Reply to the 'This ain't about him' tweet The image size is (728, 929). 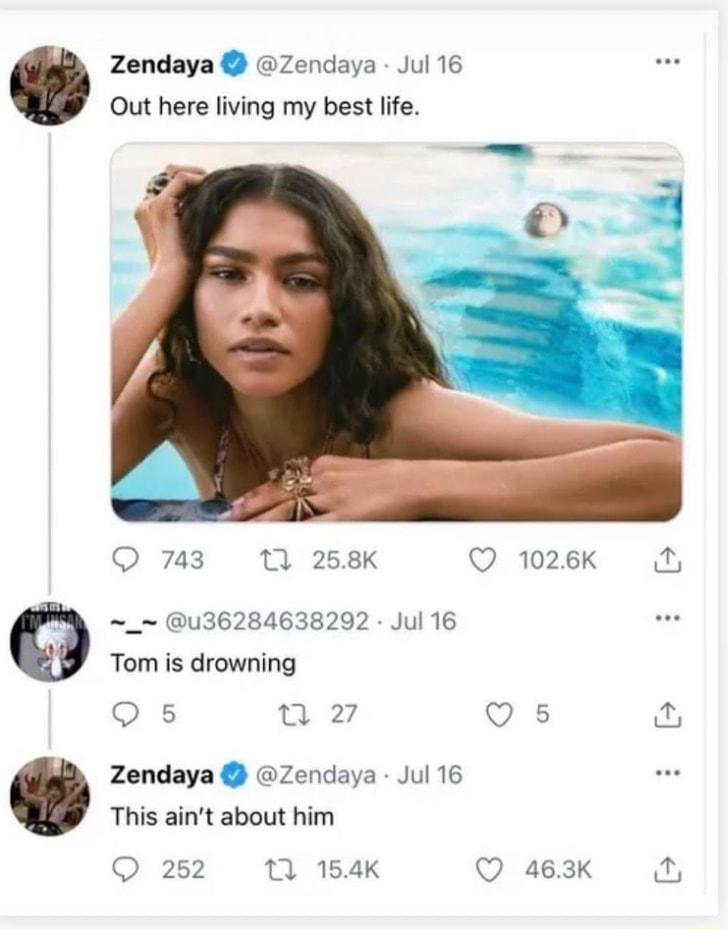[x=125, y=867]
